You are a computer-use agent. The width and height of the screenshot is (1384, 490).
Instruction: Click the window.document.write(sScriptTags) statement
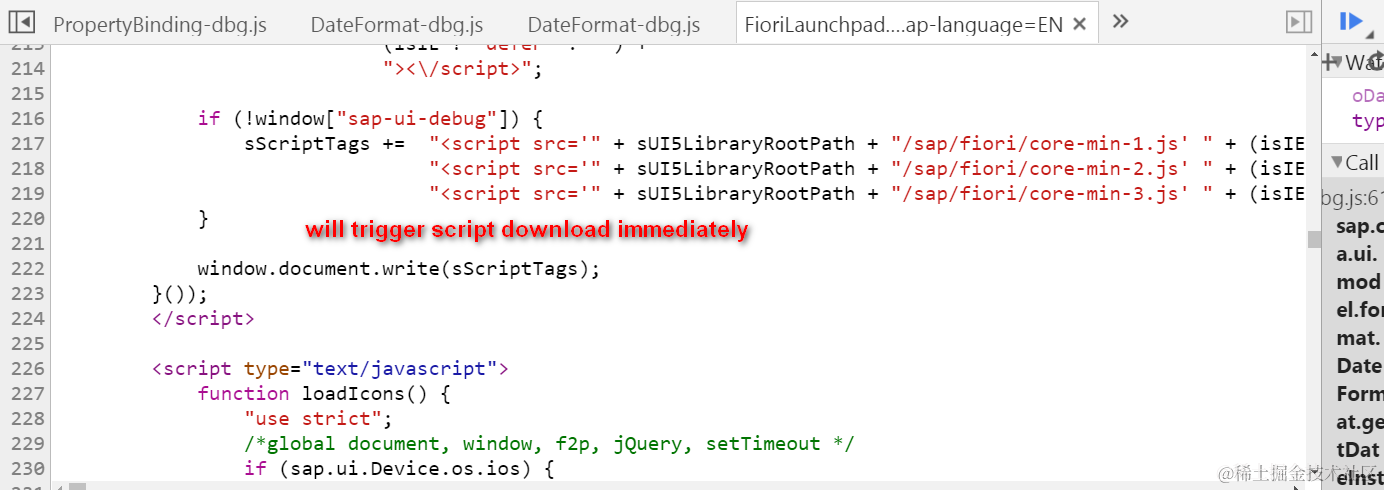(399, 269)
